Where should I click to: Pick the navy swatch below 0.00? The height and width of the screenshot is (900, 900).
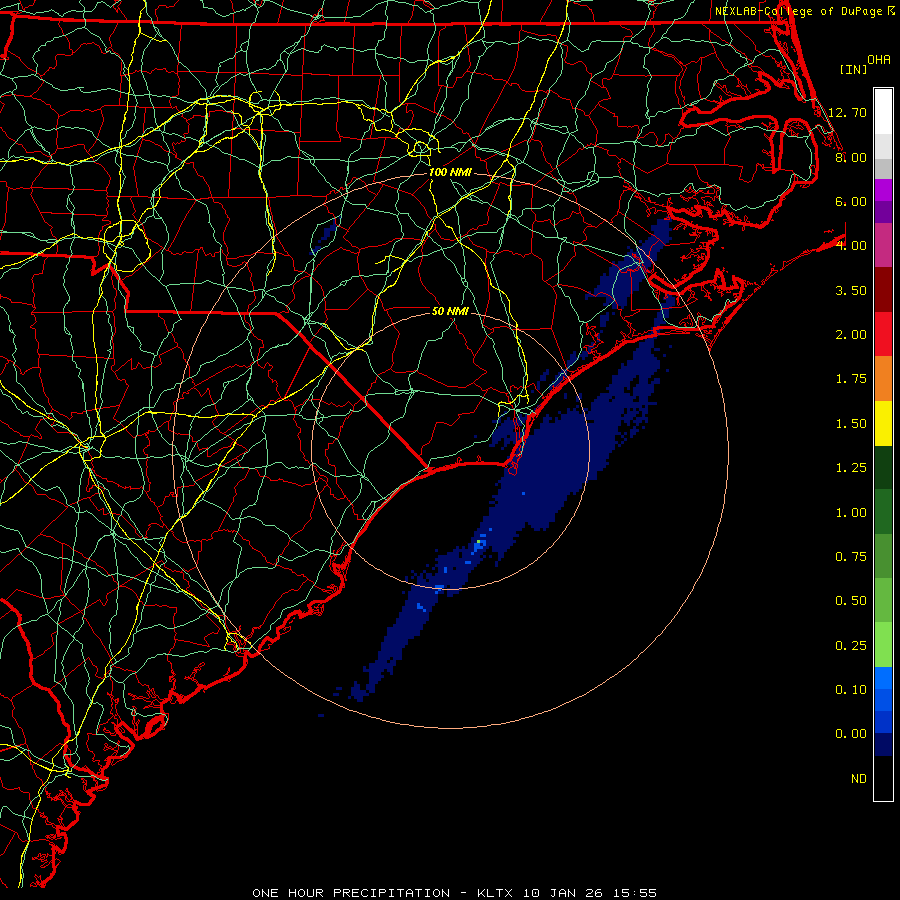[883, 745]
